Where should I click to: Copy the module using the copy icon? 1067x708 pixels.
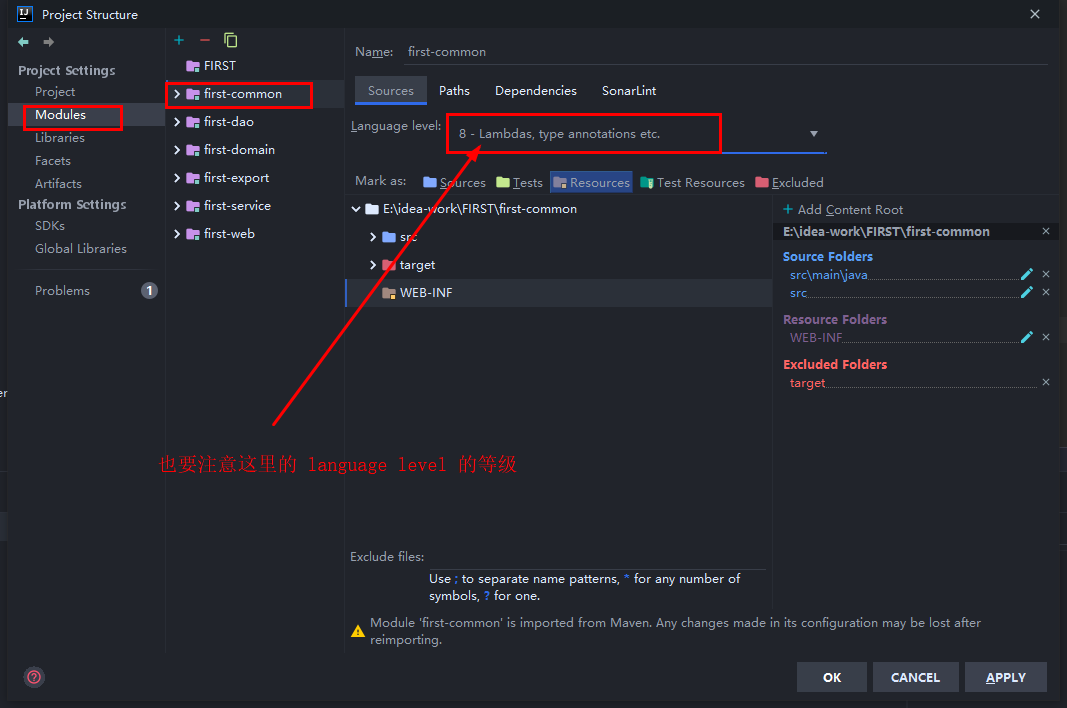pyautogui.click(x=230, y=40)
